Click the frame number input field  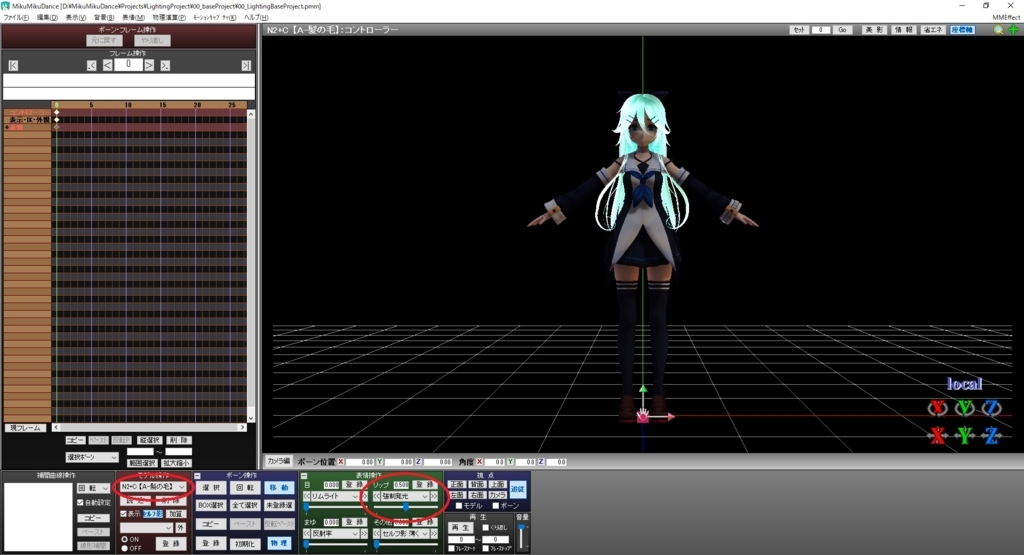(128, 65)
